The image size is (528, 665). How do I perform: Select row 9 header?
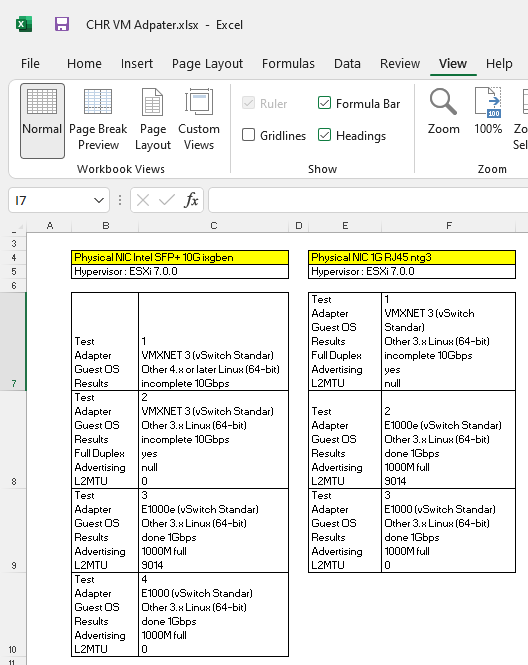pos(14,531)
